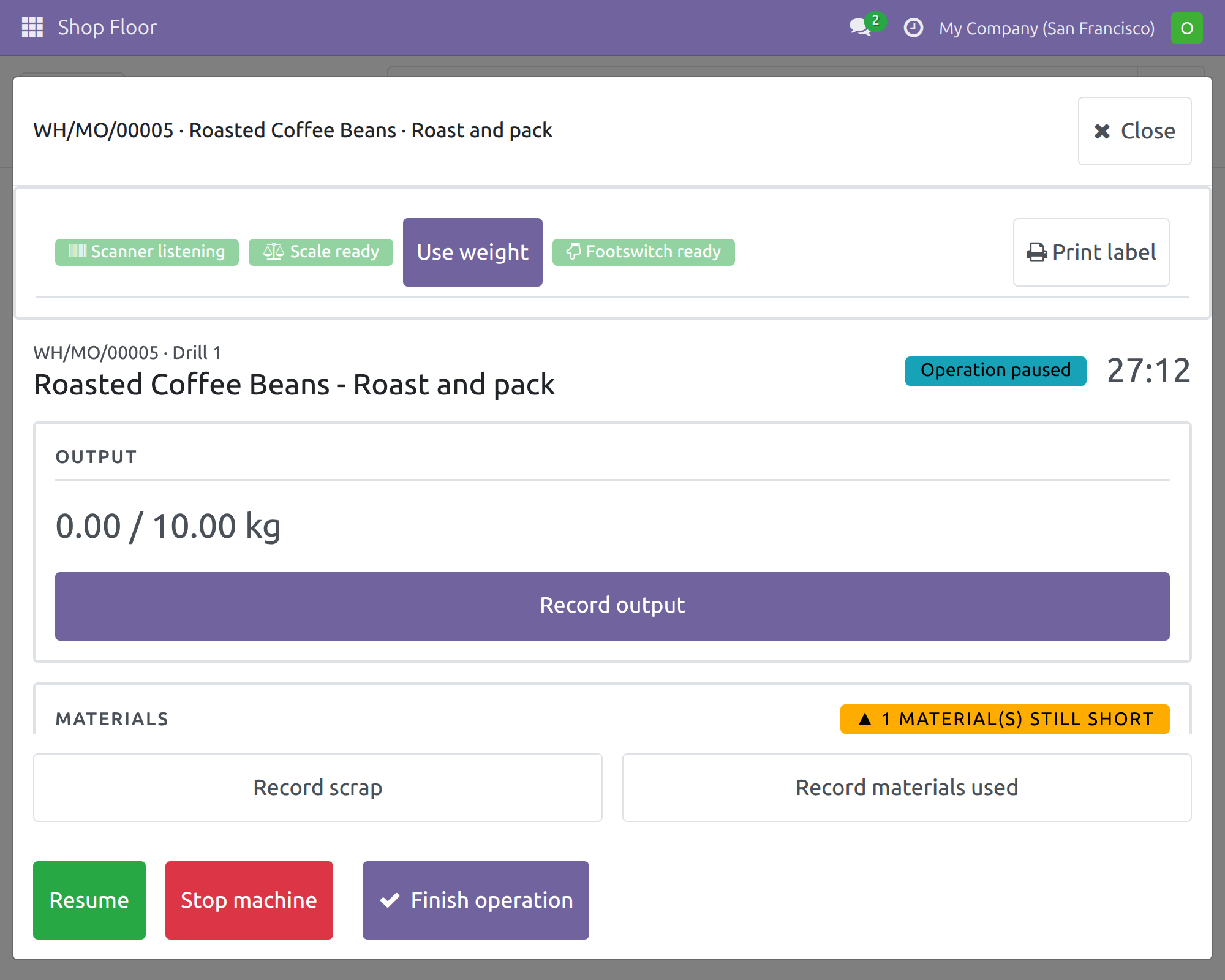Click the MATERIALS section header

pyautogui.click(x=112, y=719)
